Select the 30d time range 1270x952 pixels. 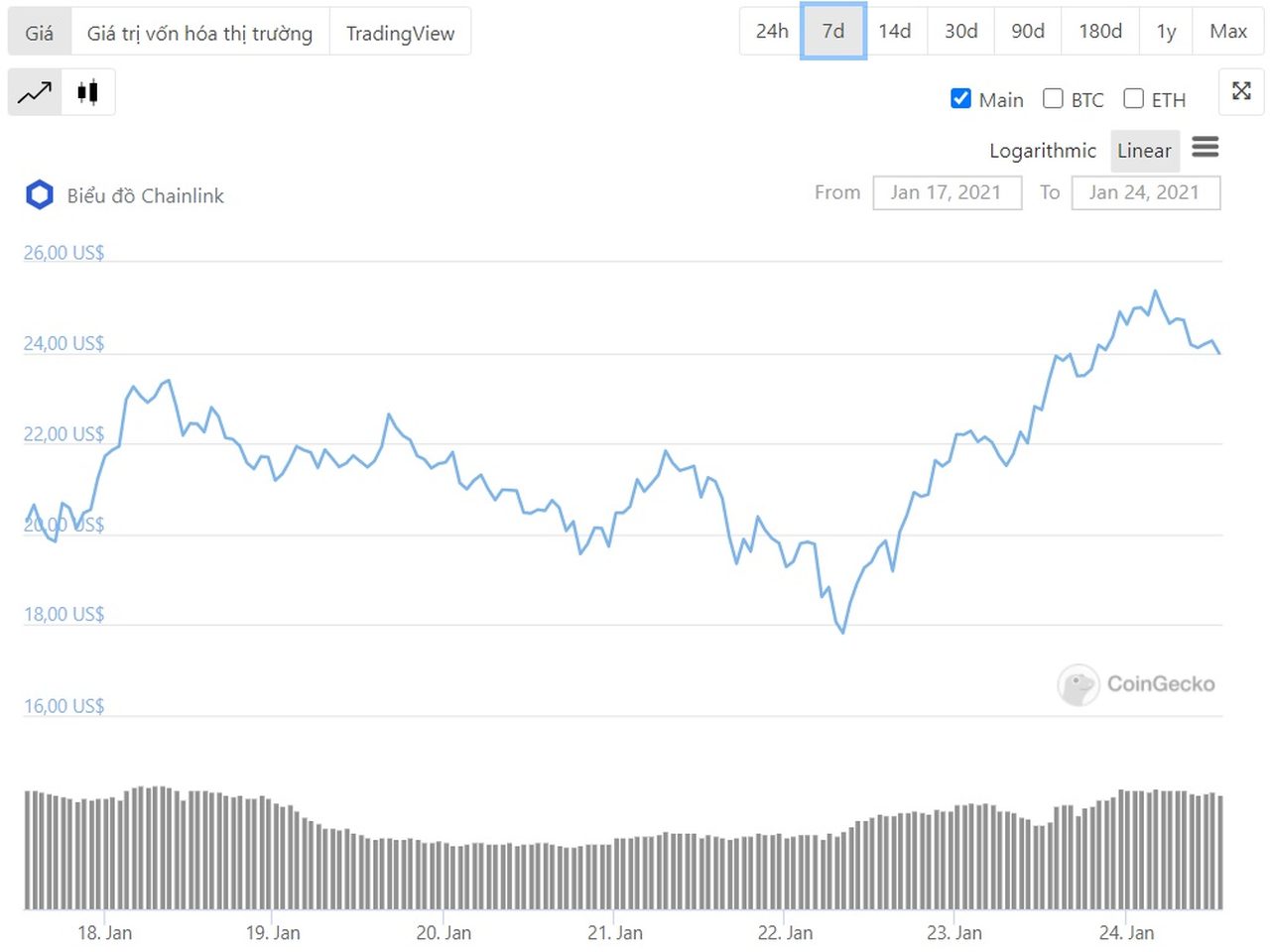click(x=961, y=31)
